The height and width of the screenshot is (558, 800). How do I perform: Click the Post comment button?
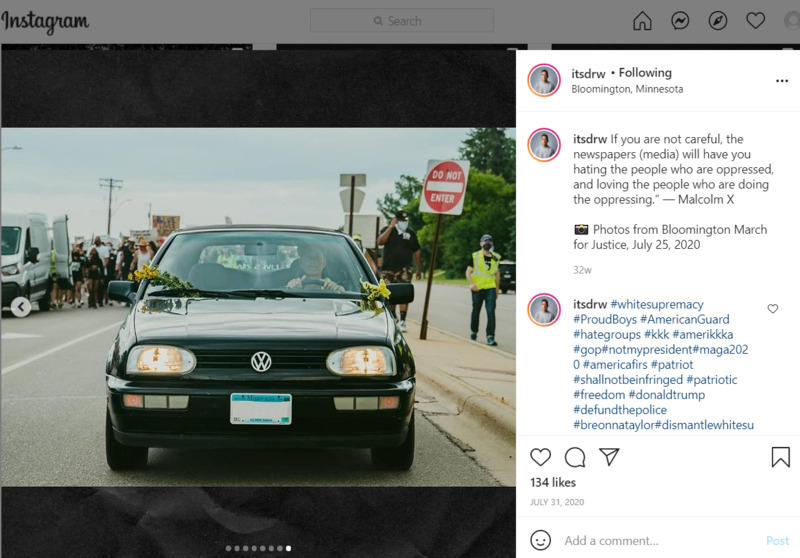tap(777, 540)
